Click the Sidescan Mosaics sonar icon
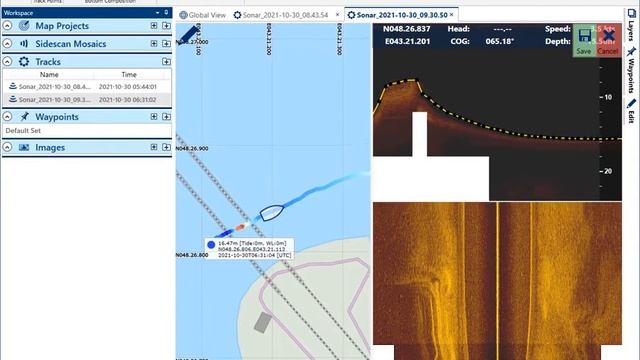Screen dimensions: 640x360 (24, 44)
